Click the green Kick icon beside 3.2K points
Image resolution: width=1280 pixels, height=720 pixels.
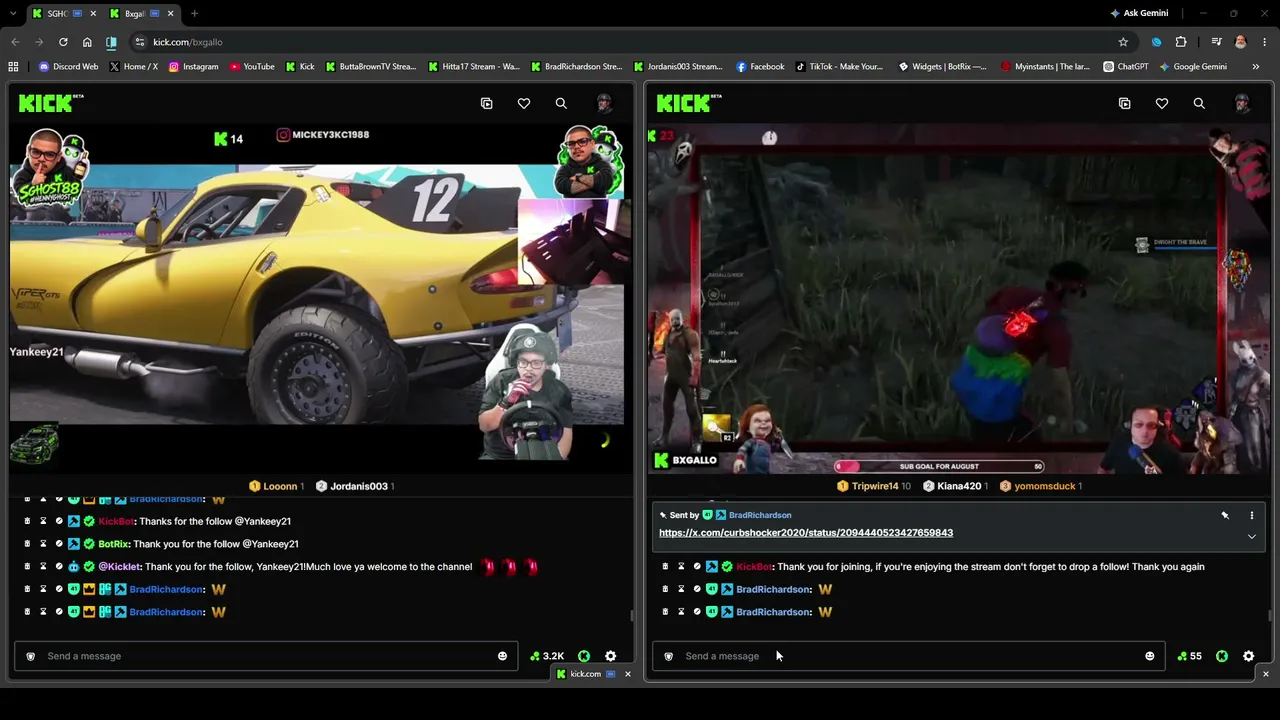(x=584, y=656)
